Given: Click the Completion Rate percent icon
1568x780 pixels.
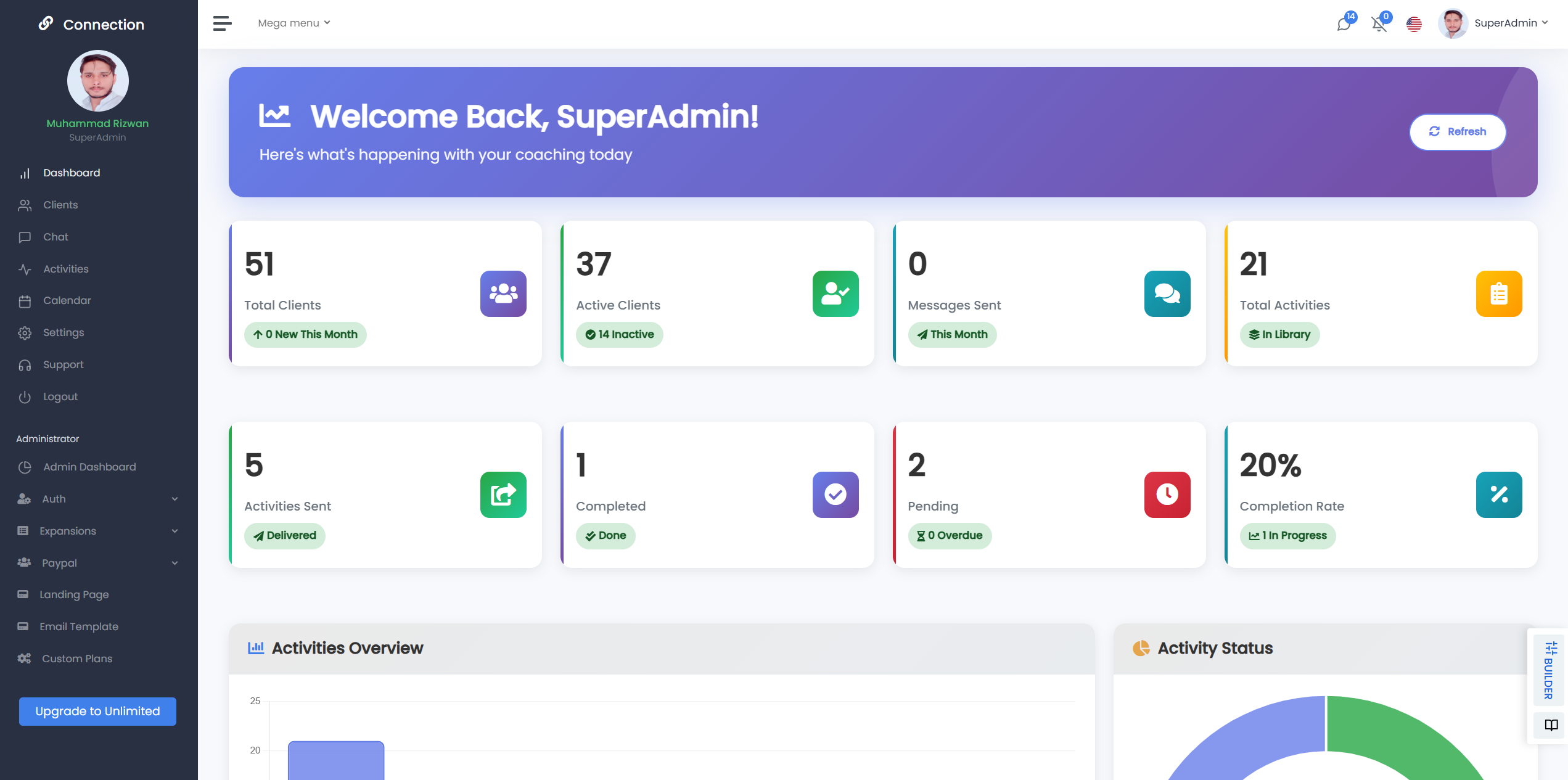Looking at the screenshot, I should click(1498, 495).
